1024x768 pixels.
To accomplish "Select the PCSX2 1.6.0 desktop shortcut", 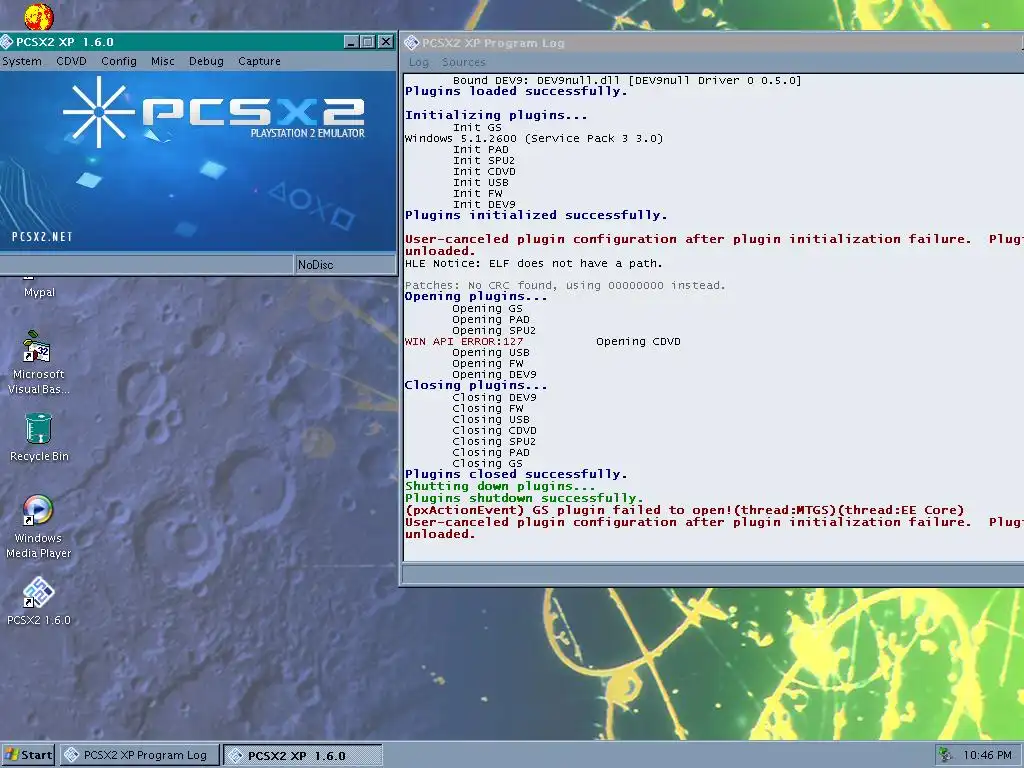I will (39, 601).
